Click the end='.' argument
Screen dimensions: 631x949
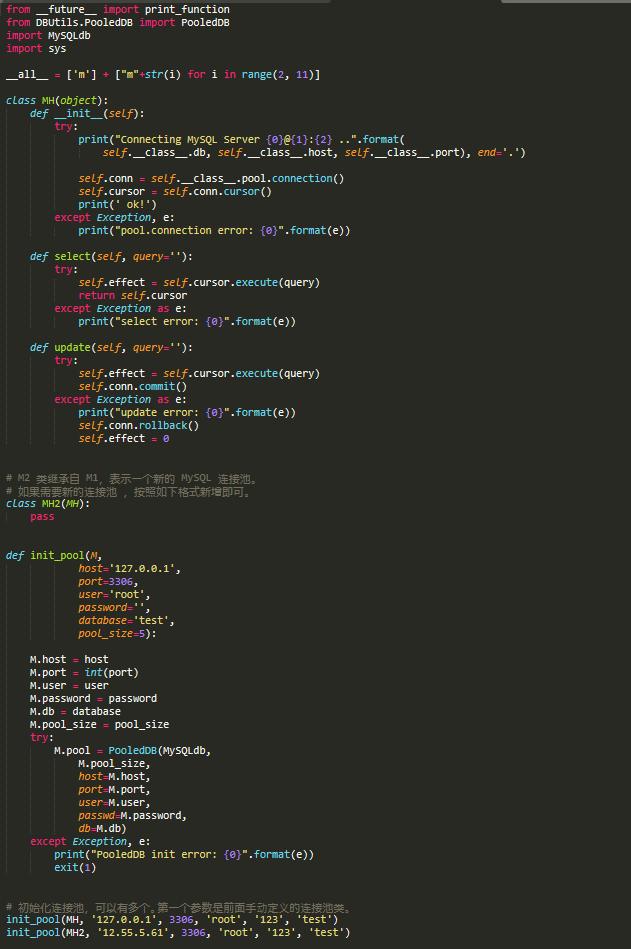[x=499, y=153]
